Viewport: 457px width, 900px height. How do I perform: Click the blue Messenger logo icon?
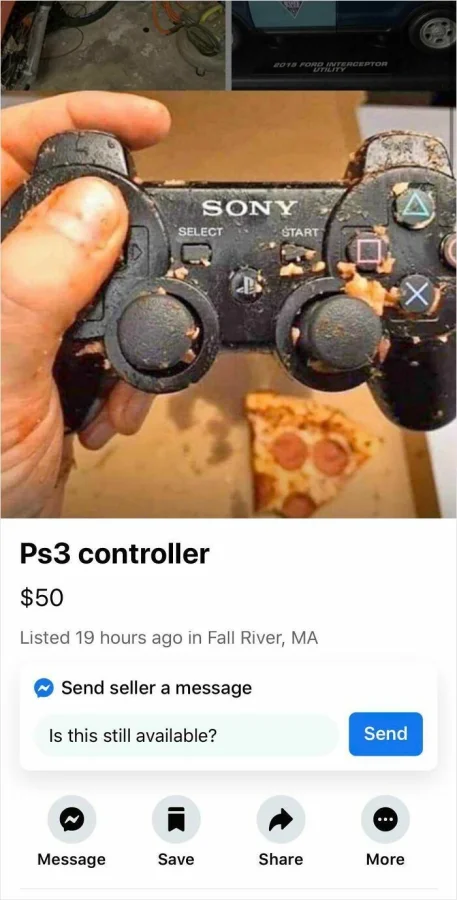pyautogui.click(x=44, y=688)
